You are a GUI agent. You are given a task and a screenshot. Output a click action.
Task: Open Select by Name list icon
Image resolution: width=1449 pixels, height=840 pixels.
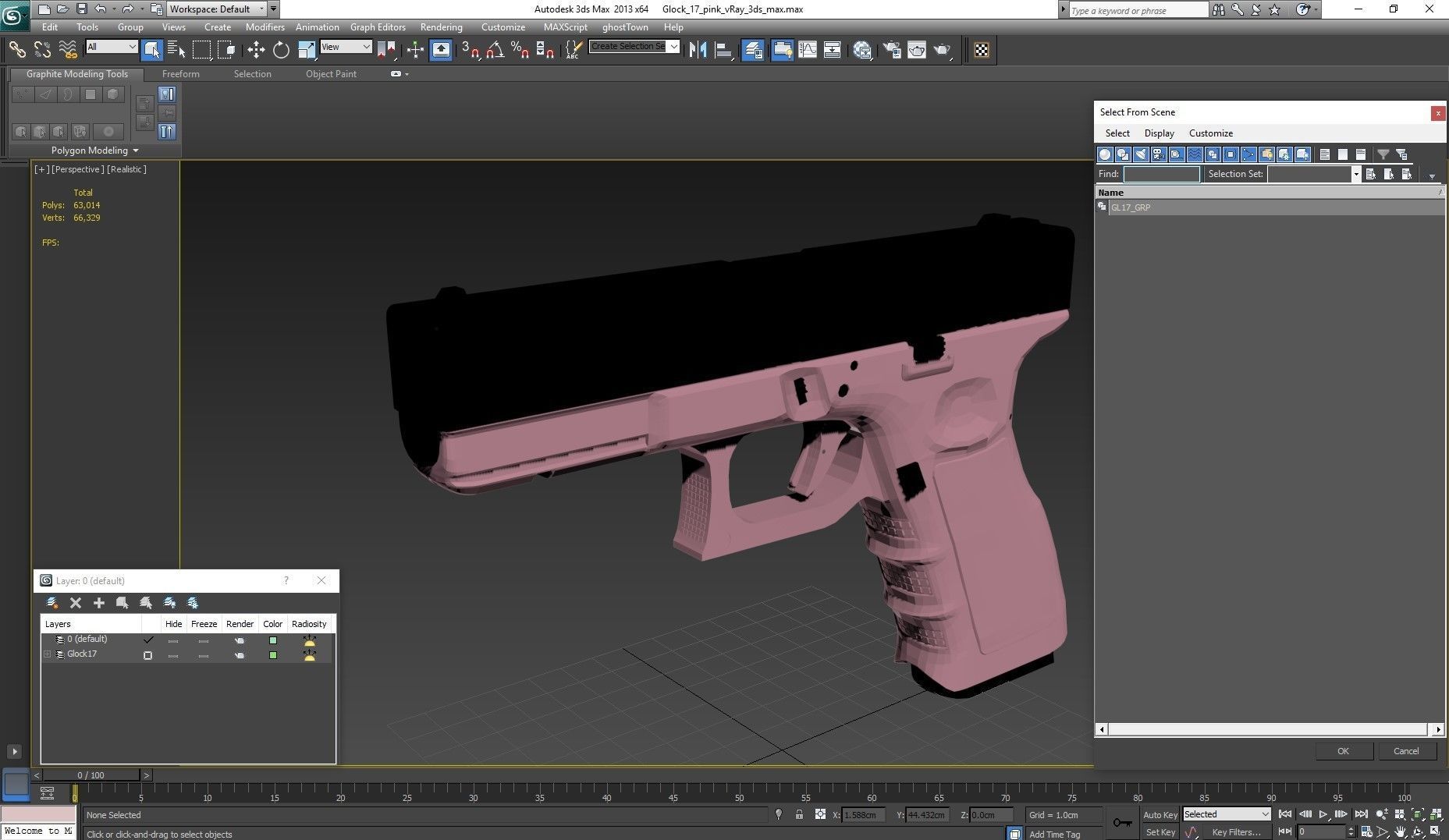pos(176,50)
